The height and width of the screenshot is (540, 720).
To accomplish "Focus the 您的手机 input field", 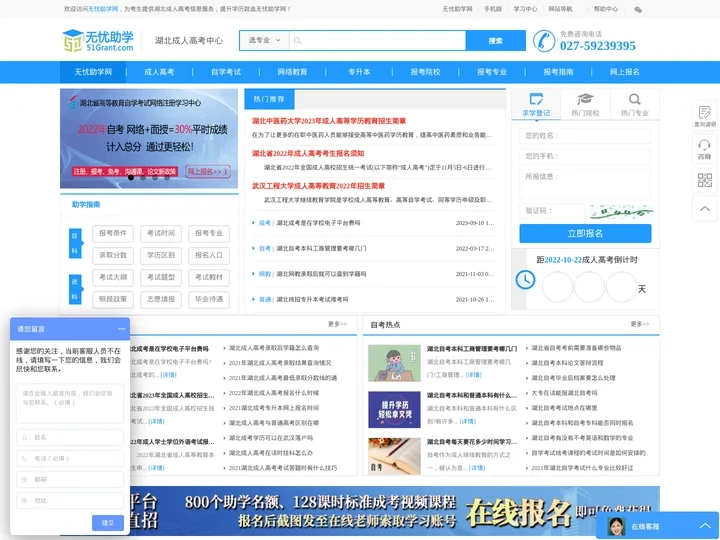I will point(585,157).
